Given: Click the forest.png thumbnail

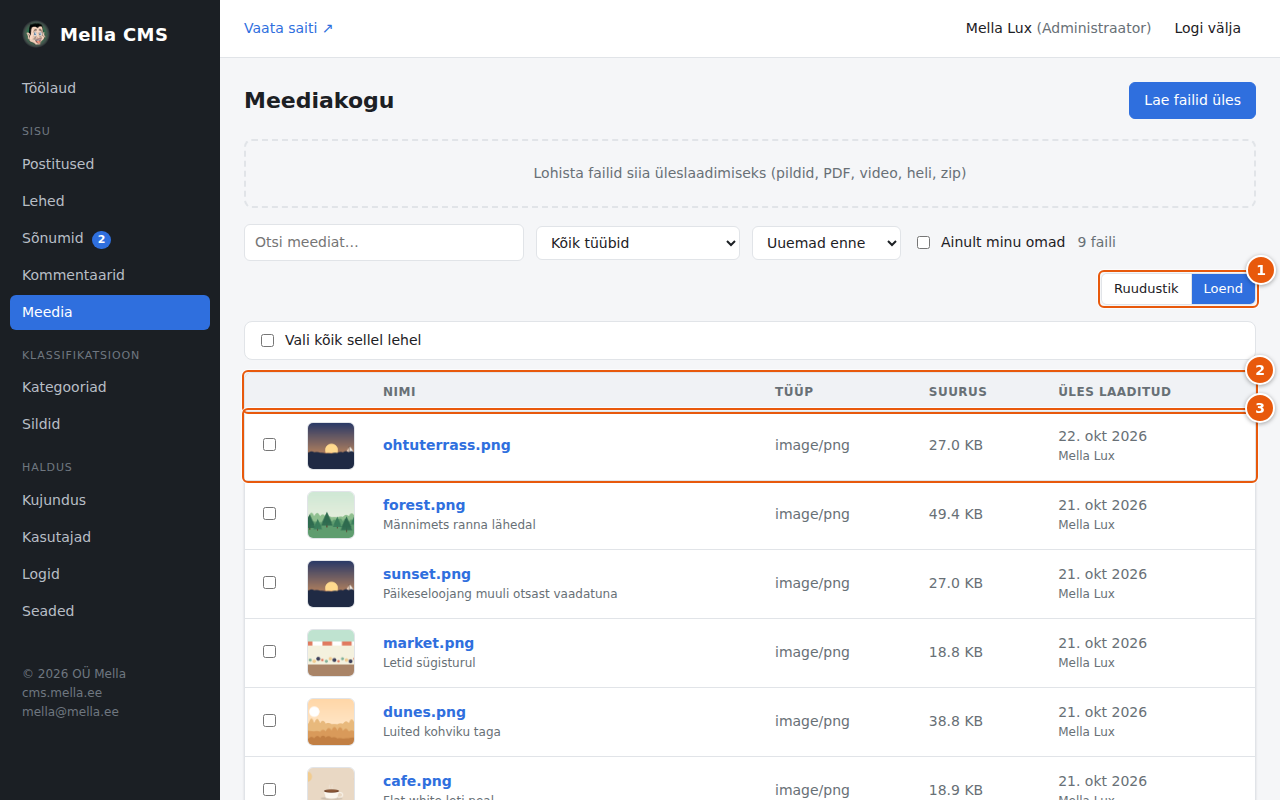Looking at the screenshot, I should 331,515.
